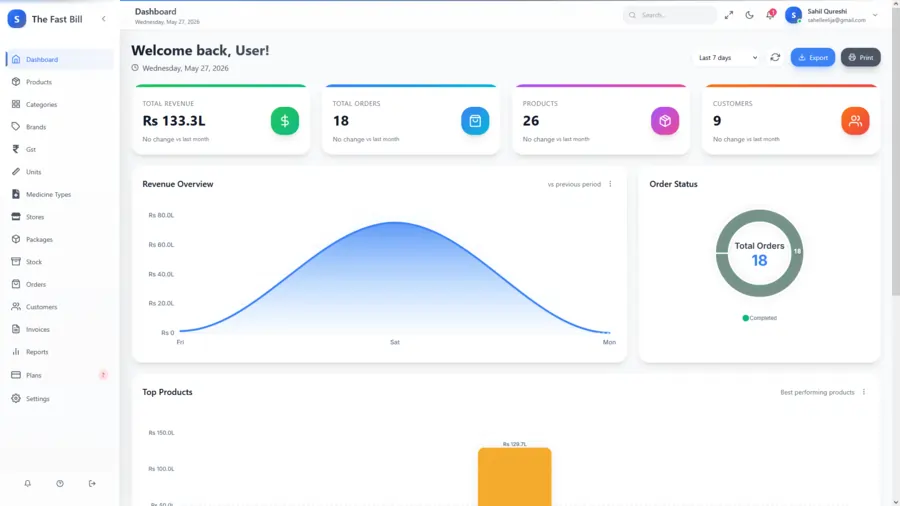Click the Medicine Types file icon
900x506 pixels.
15,194
